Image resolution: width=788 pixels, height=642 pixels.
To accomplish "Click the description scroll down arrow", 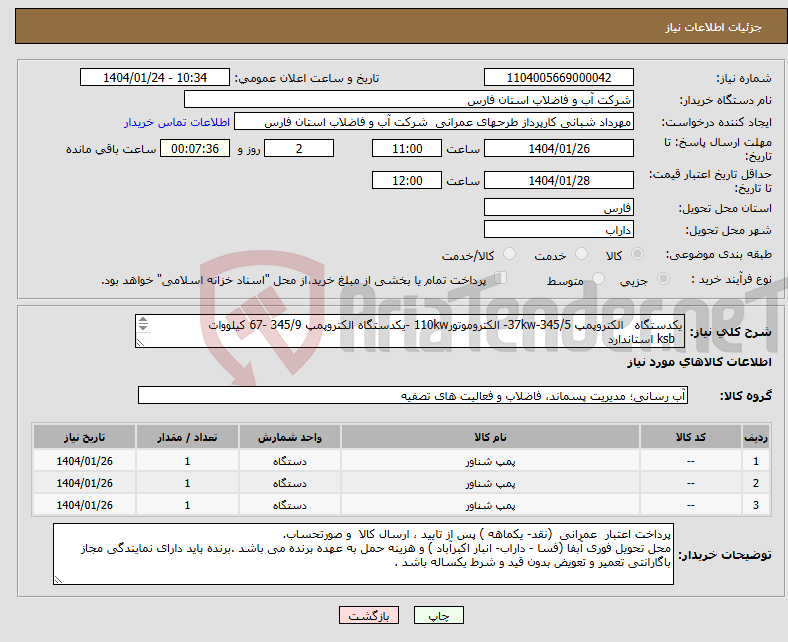I will coord(143,327).
